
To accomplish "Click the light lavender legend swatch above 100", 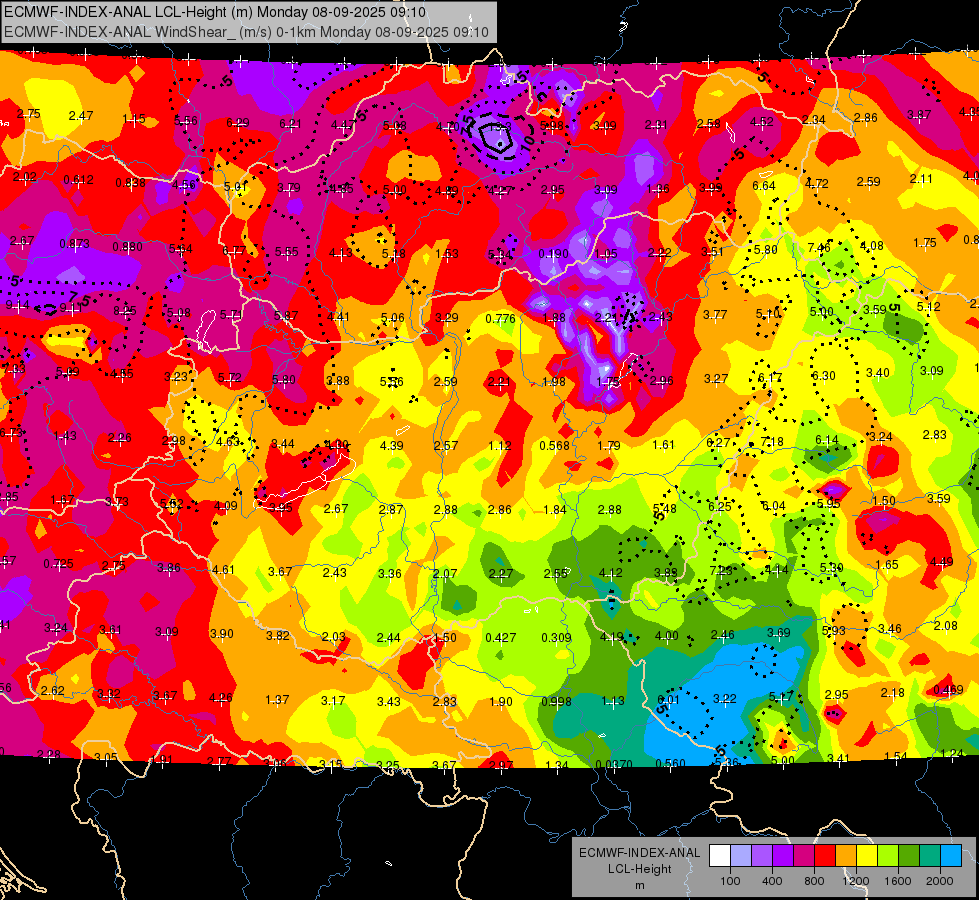I will click(740, 856).
